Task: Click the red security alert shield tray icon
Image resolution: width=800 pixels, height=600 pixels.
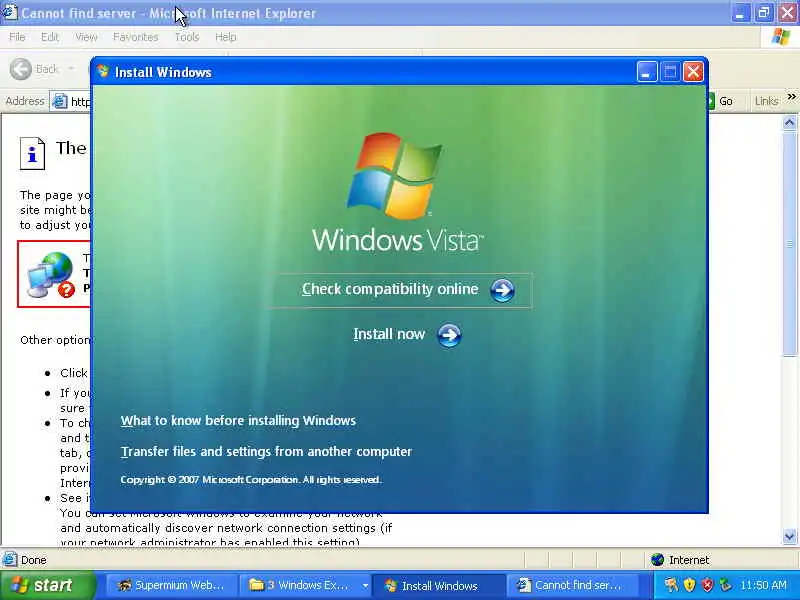Action: pos(707,585)
